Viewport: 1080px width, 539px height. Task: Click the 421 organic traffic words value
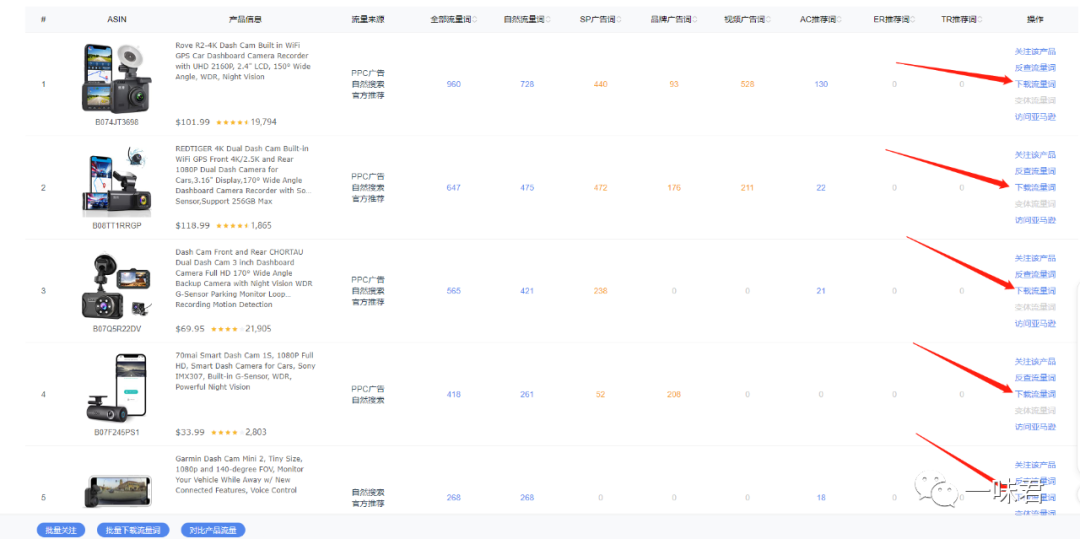[x=527, y=290]
